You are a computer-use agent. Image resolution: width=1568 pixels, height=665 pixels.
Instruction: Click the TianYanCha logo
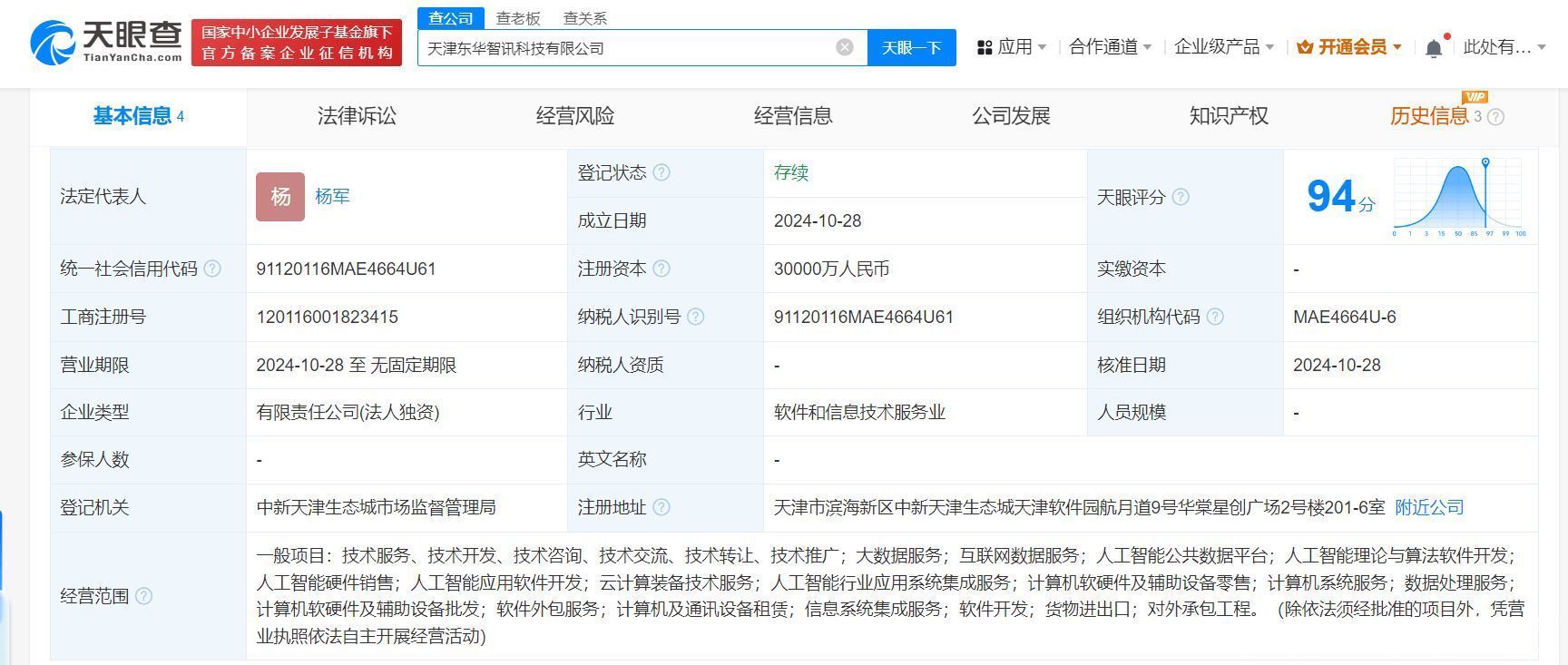(107, 43)
